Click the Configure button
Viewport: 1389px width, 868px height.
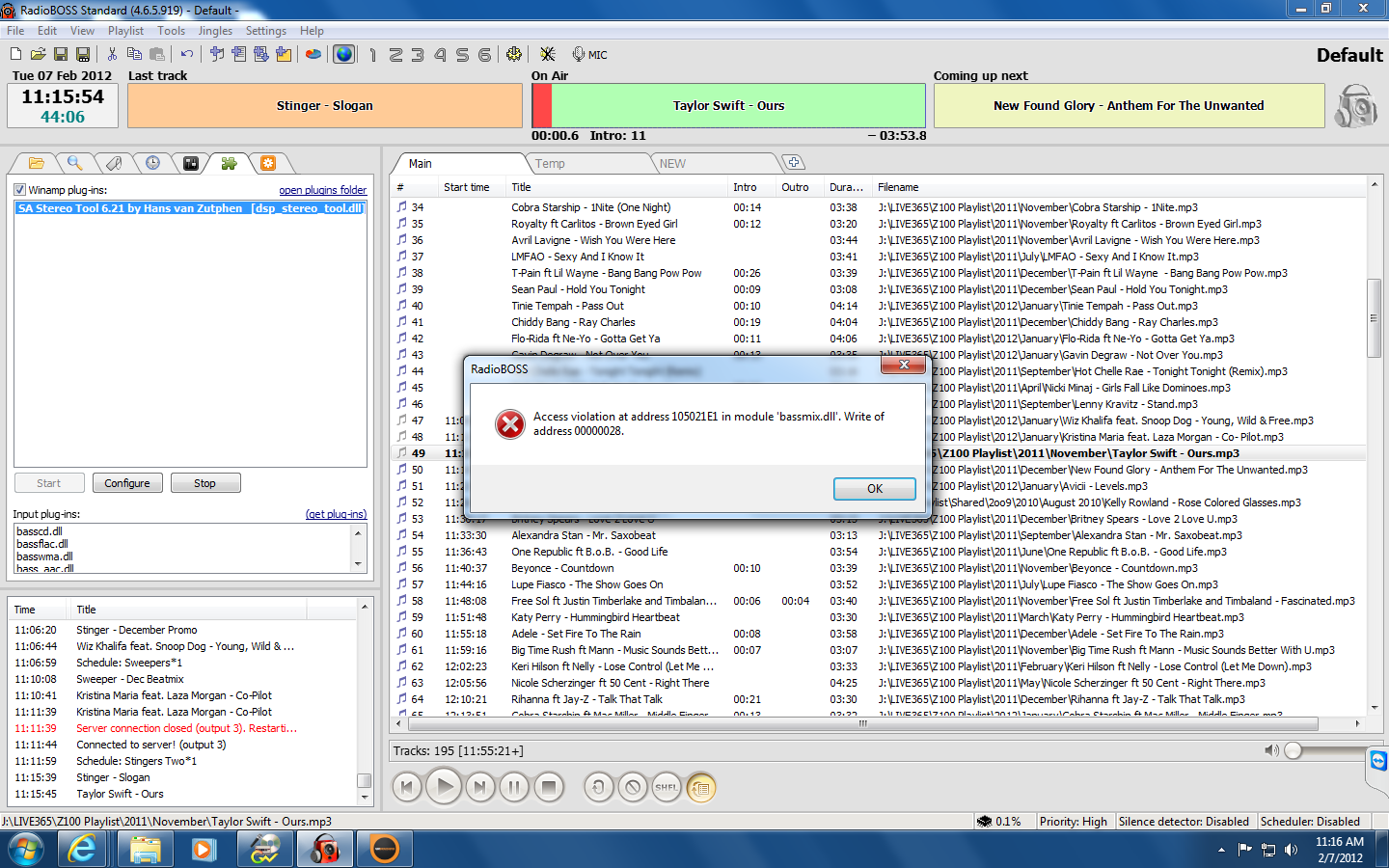pyautogui.click(x=127, y=483)
